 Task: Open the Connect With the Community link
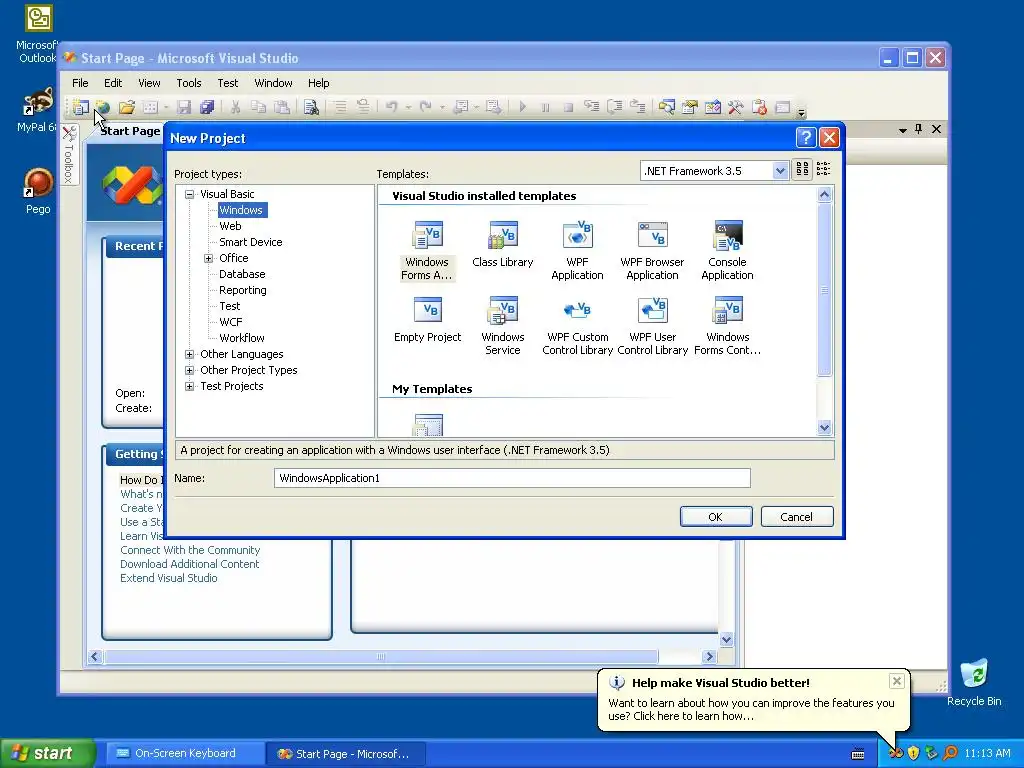pos(190,550)
